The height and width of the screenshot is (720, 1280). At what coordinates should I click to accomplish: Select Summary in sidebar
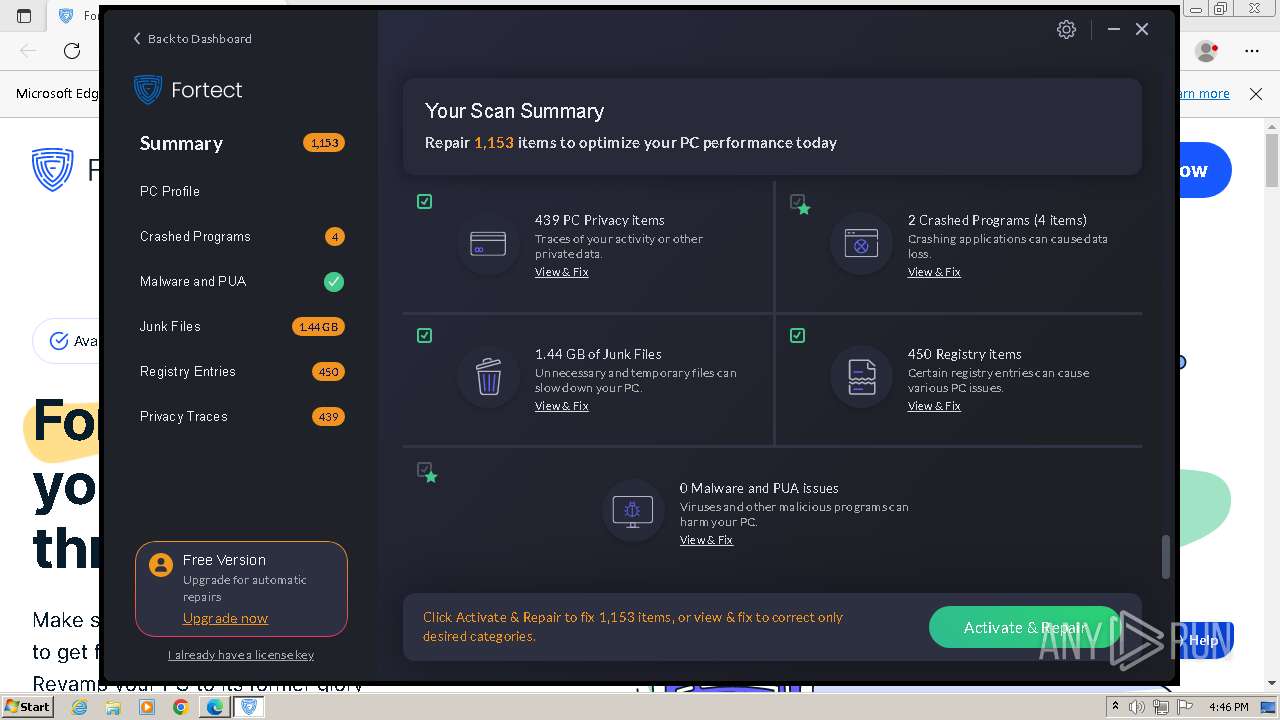click(181, 143)
